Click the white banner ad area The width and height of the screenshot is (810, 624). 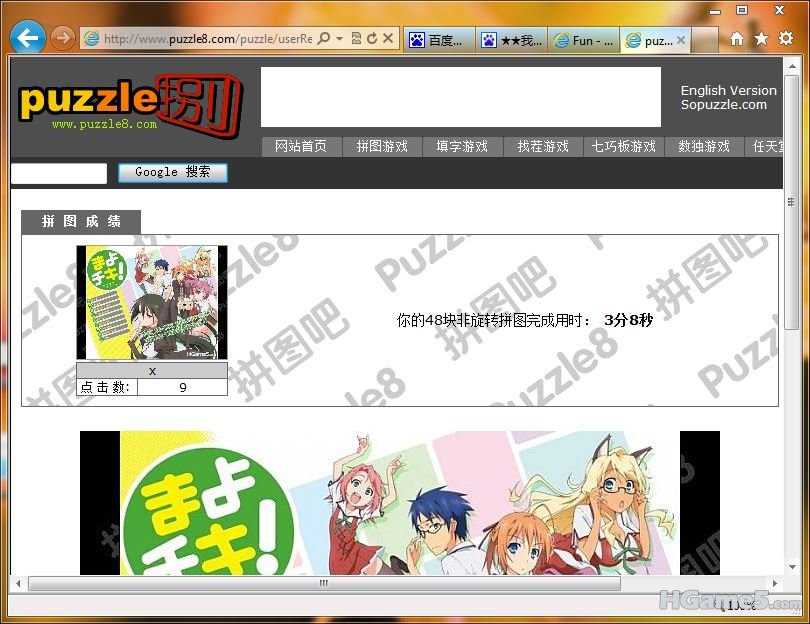pyautogui.click(x=461, y=97)
